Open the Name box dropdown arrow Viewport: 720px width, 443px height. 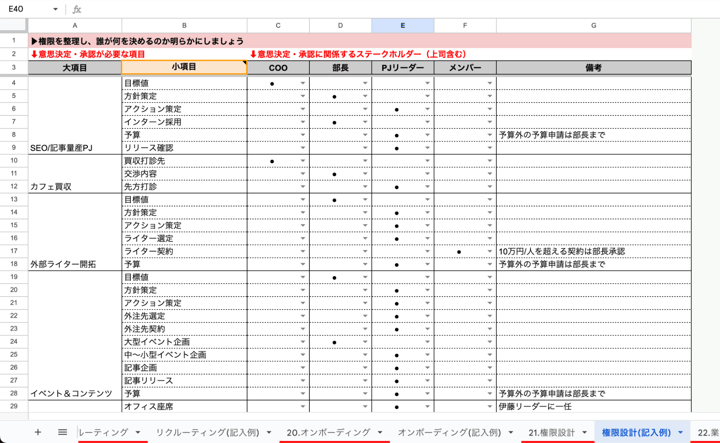point(55,9)
